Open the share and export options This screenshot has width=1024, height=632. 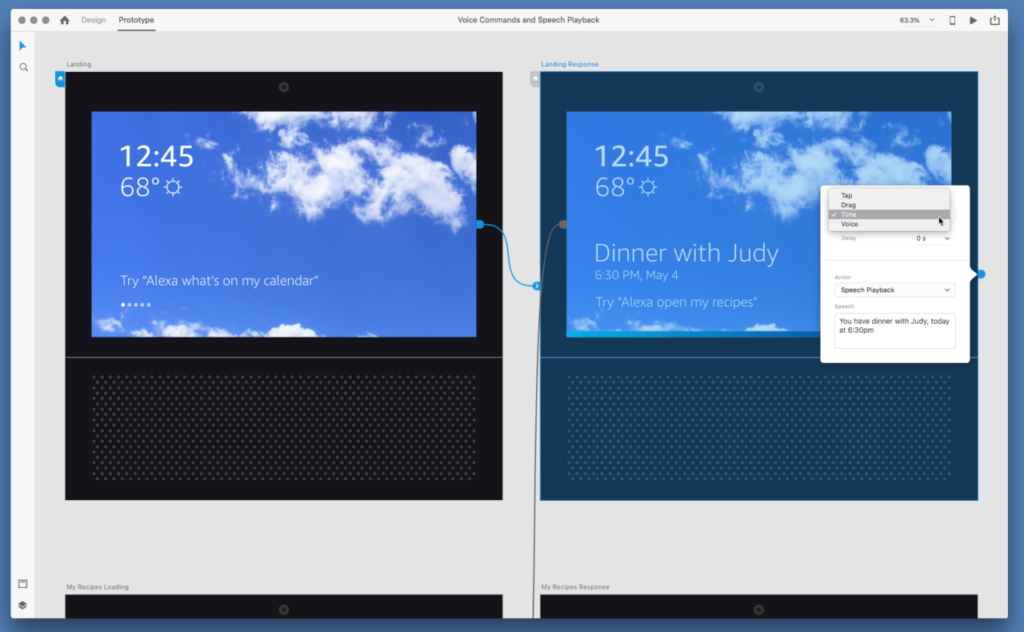996,19
